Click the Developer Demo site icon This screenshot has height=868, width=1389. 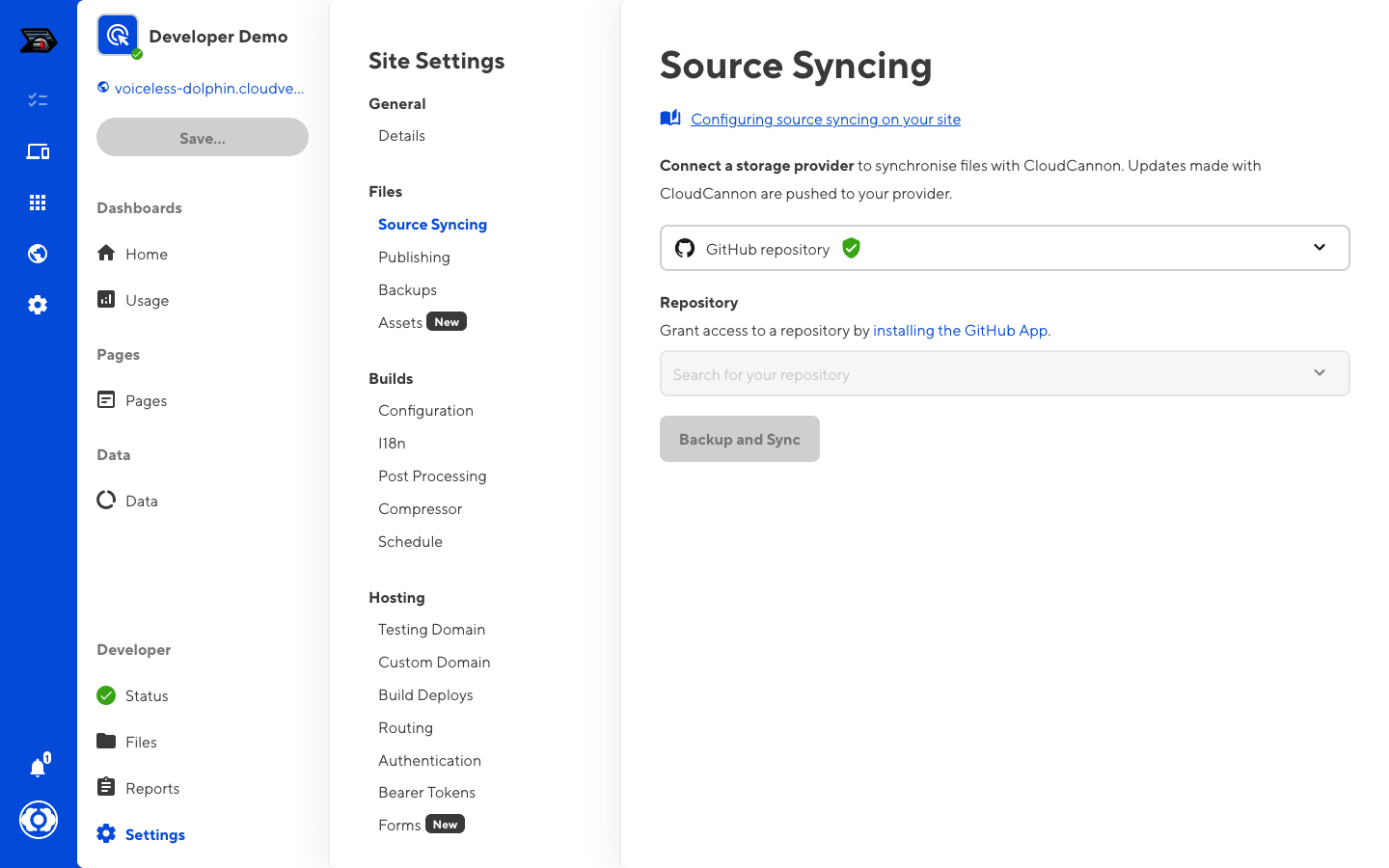pos(118,36)
